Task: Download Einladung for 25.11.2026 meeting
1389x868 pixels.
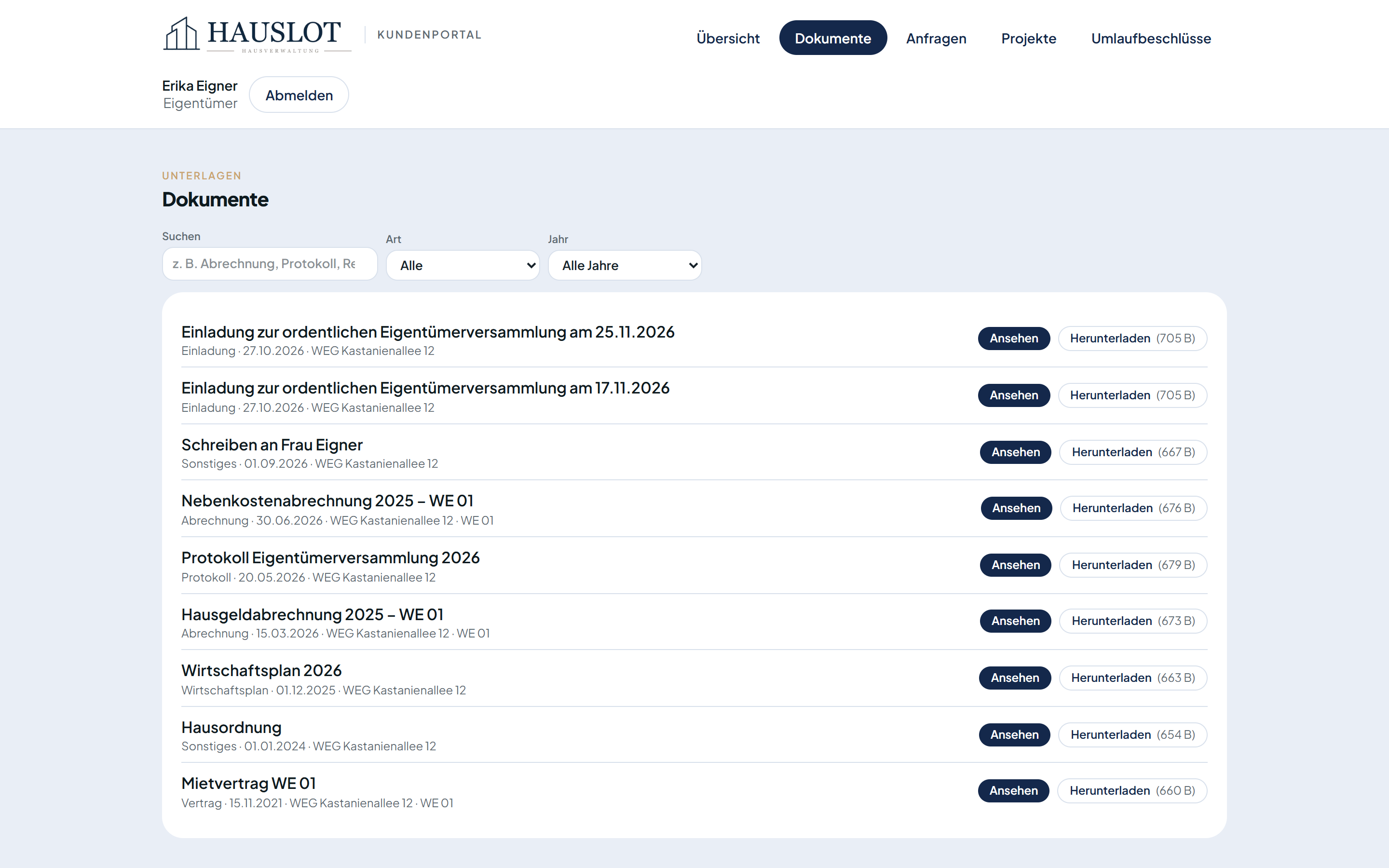Action: pyautogui.click(x=1132, y=338)
